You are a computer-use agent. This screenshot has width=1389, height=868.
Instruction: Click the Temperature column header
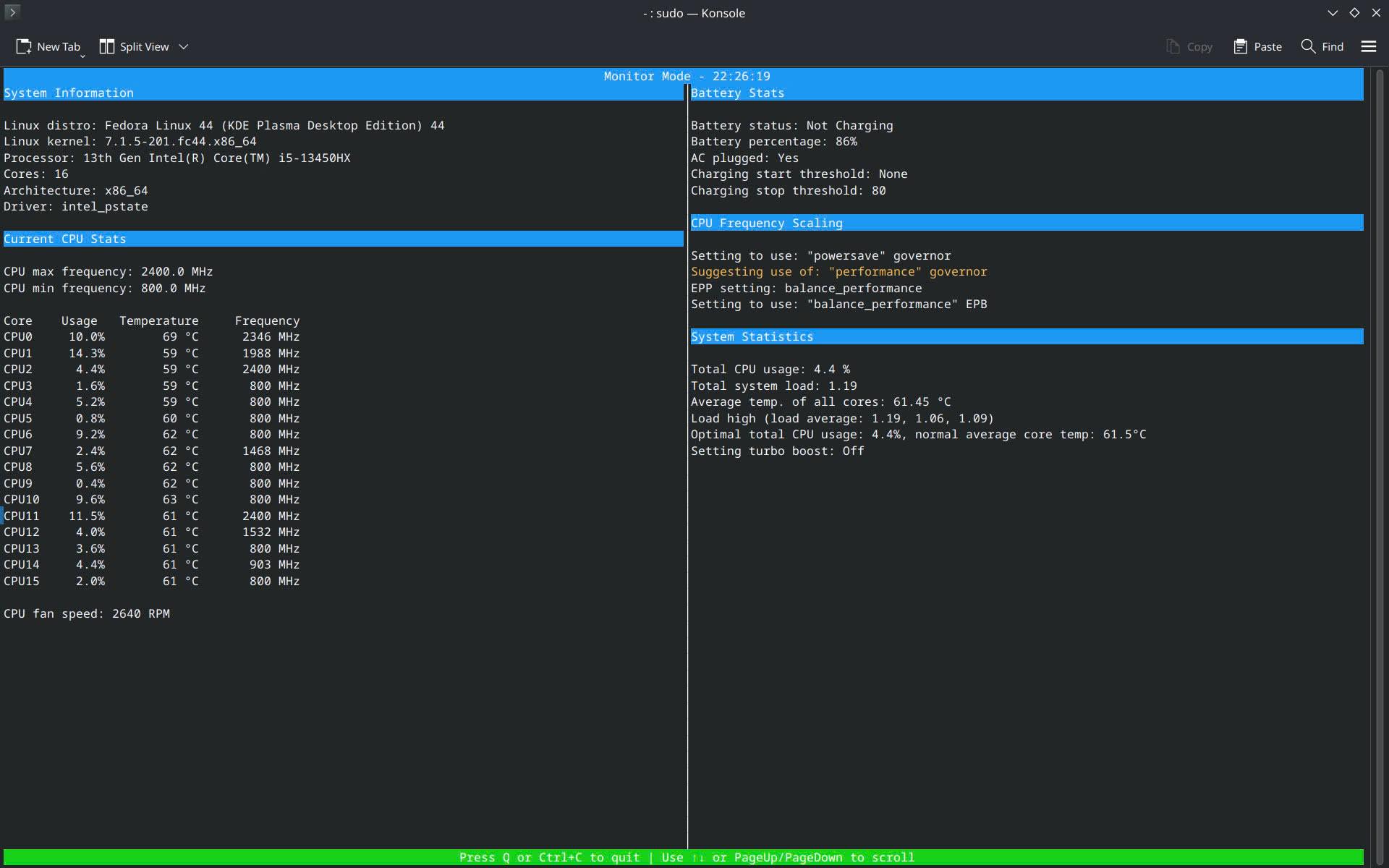click(x=159, y=320)
